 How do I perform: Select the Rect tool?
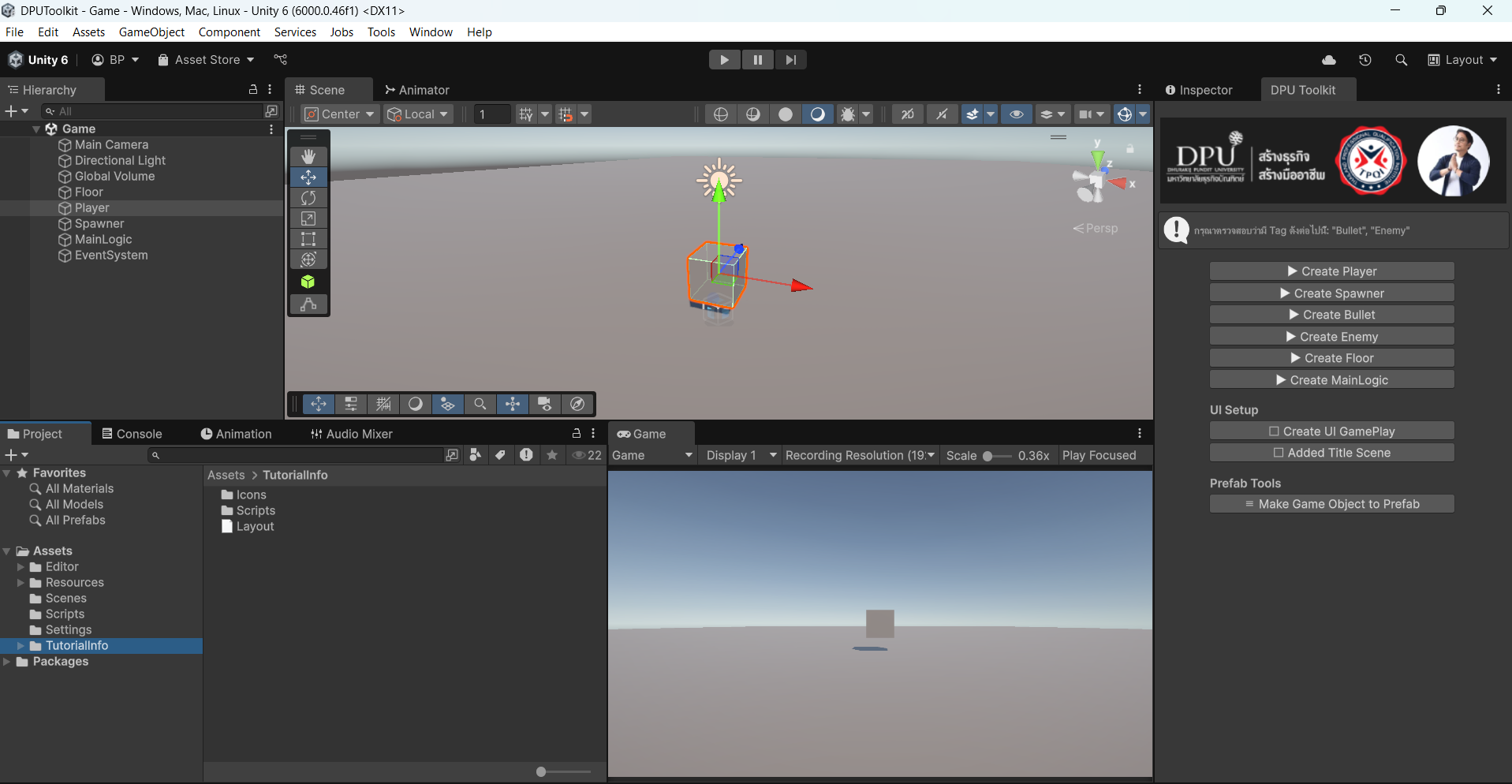click(308, 239)
